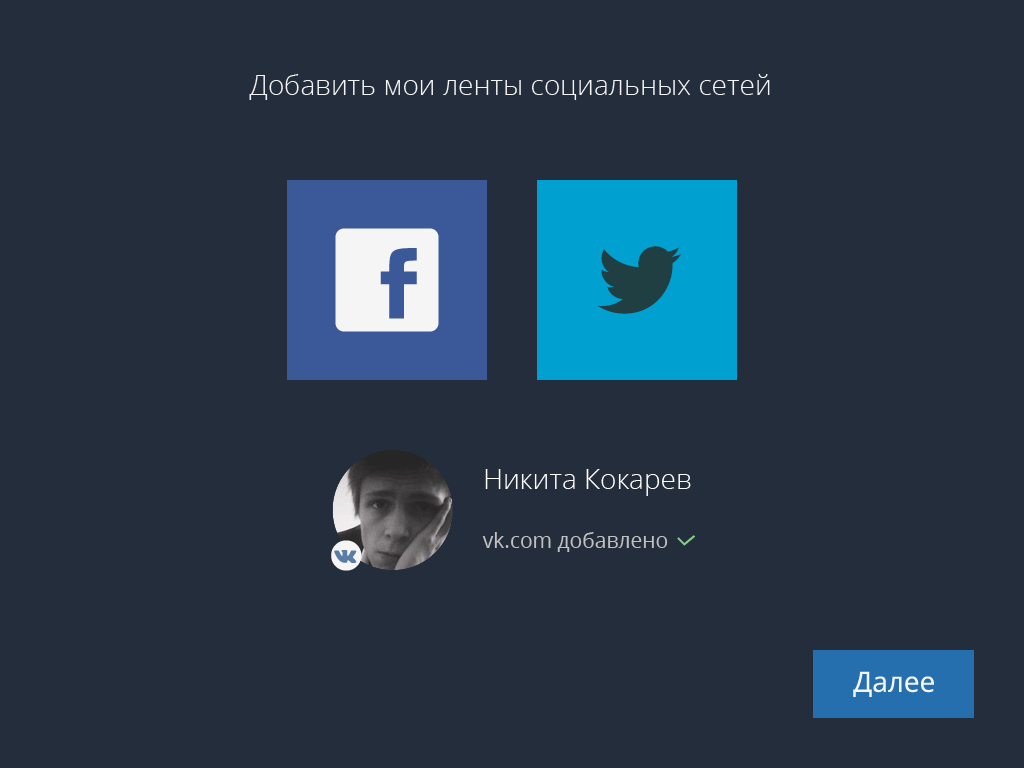Click the VK badge on the avatar
1024x768 pixels.
coord(346,556)
